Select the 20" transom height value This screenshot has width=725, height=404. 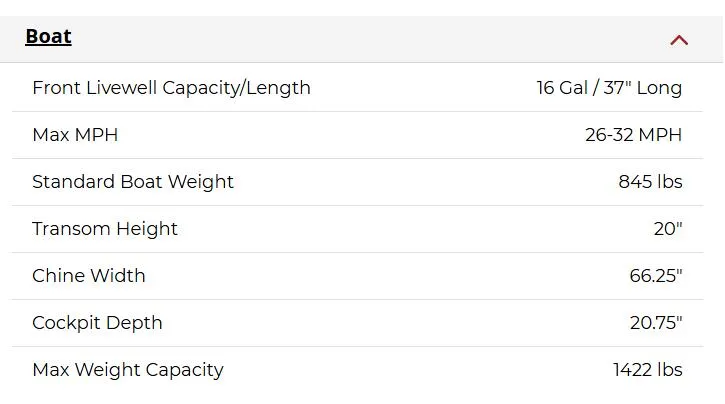668,229
